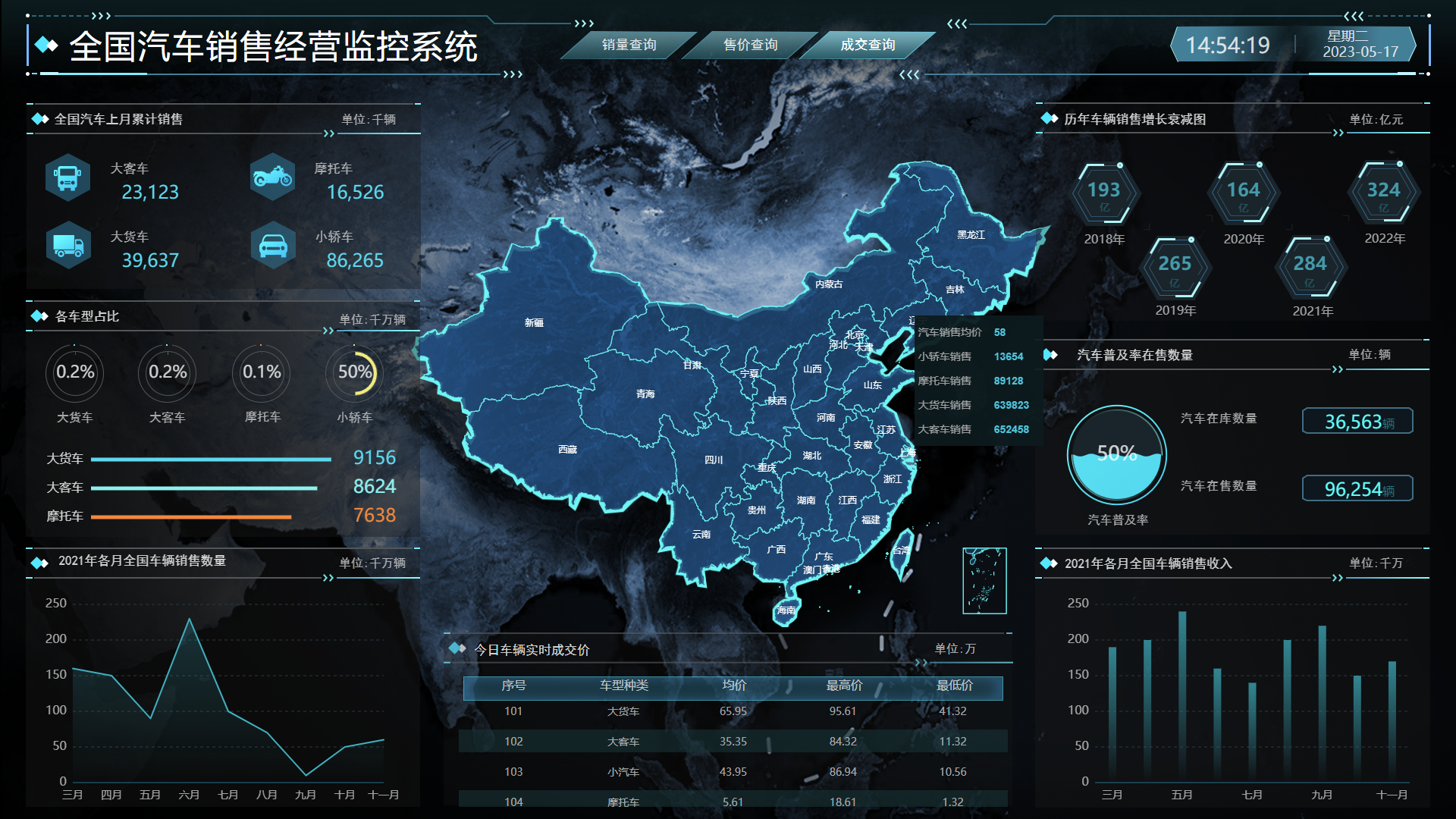Click the double-chevron in 汽车普及率在售数量 header
Screen dimensions: 1456x819
(x=1338, y=369)
